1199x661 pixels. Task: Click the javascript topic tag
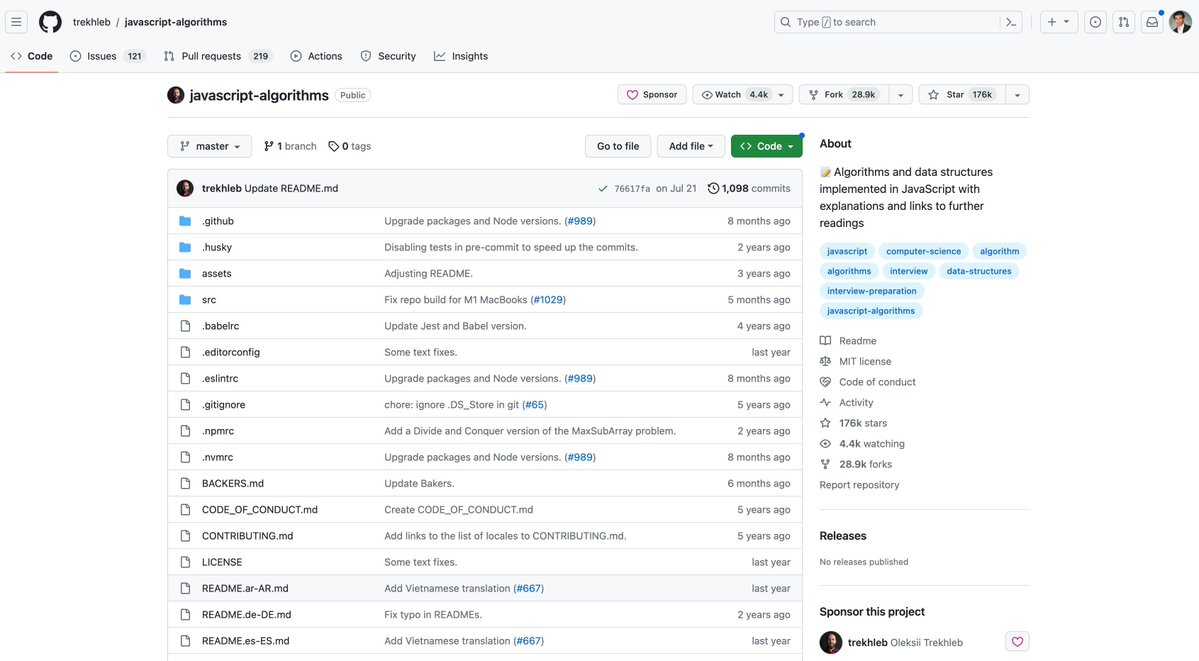847,251
